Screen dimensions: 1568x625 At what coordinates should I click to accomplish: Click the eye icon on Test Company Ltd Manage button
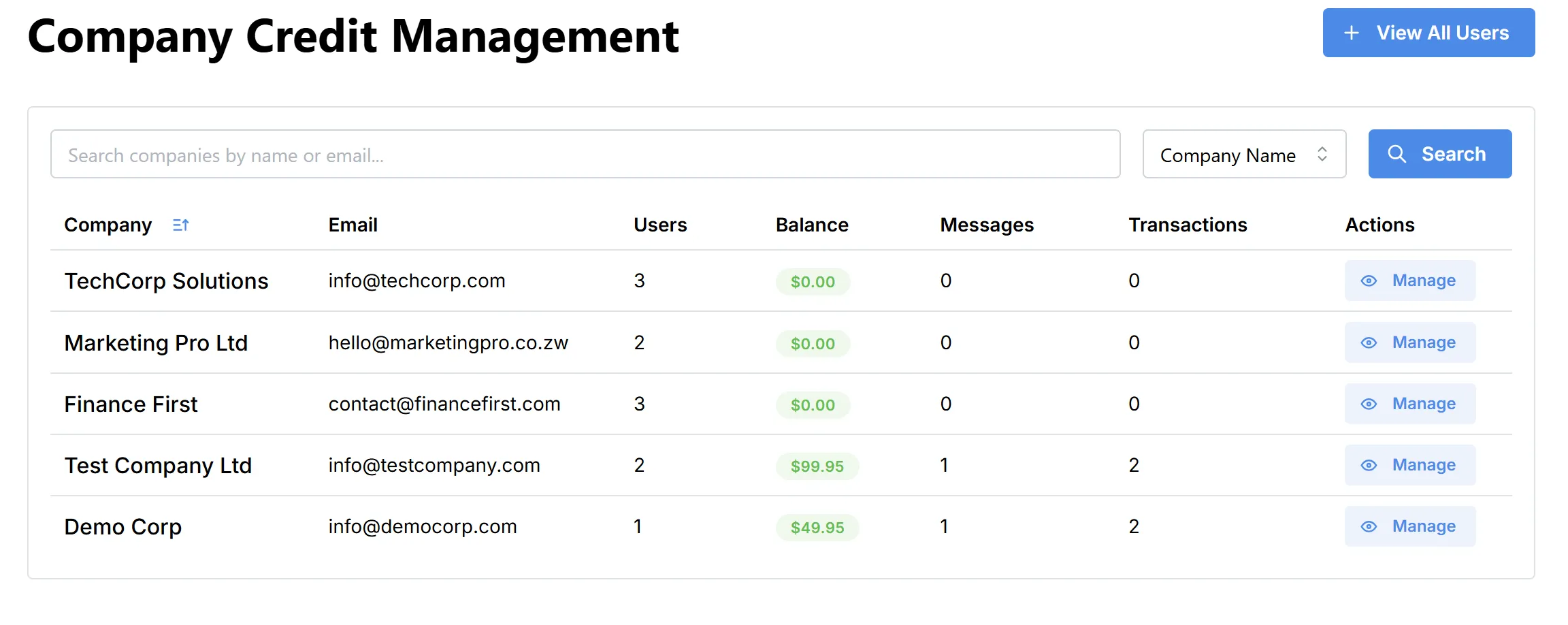(1369, 465)
